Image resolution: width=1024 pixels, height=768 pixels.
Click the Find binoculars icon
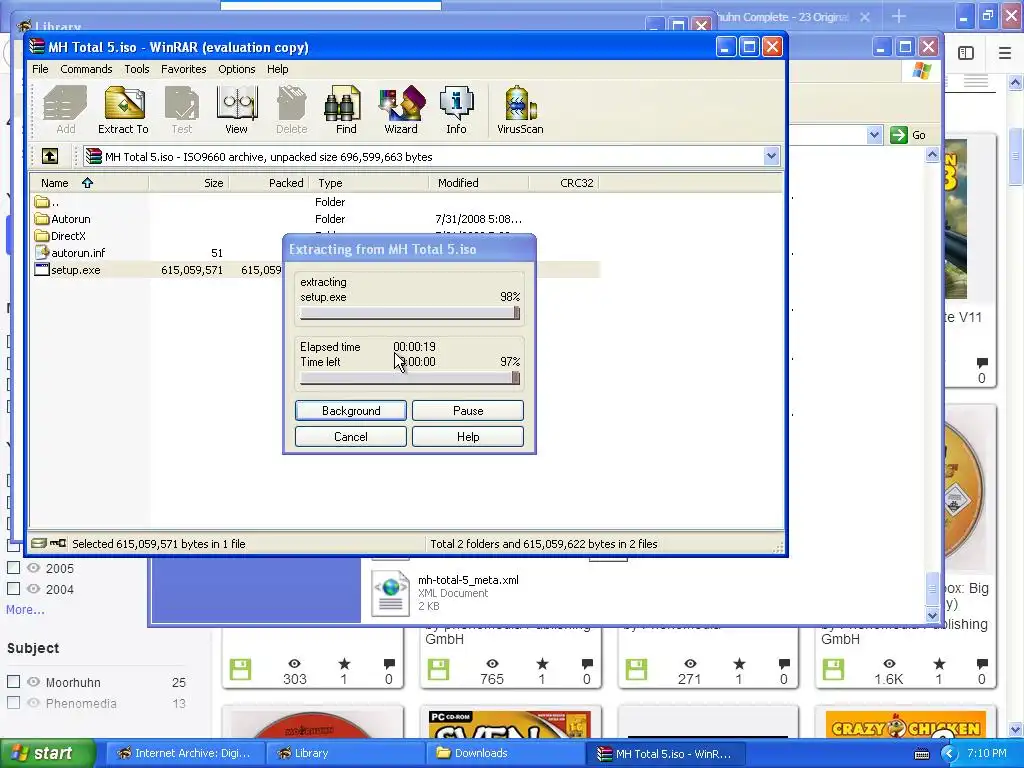(x=345, y=103)
